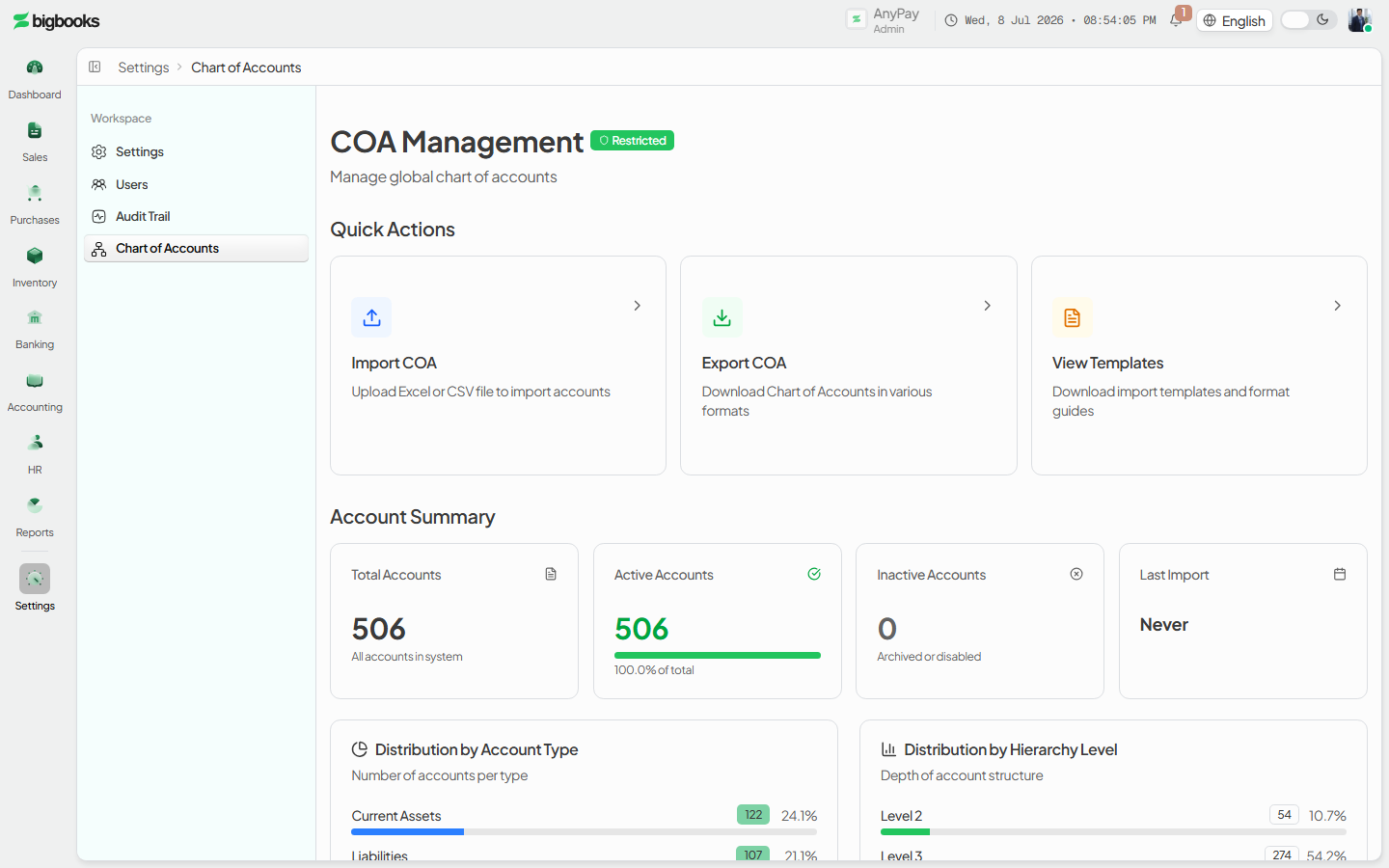This screenshot has height=868, width=1389.
Task: Open Settings in the Workspace menu
Action: [x=196, y=152]
